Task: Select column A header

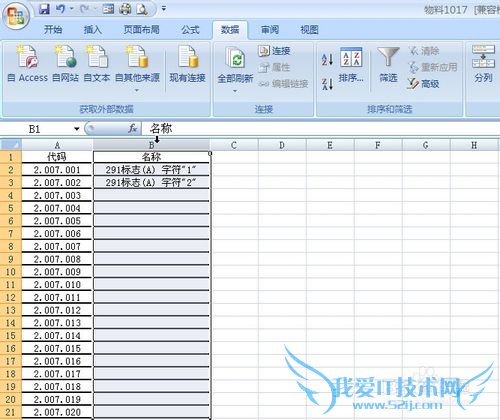Action: tap(57, 145)
